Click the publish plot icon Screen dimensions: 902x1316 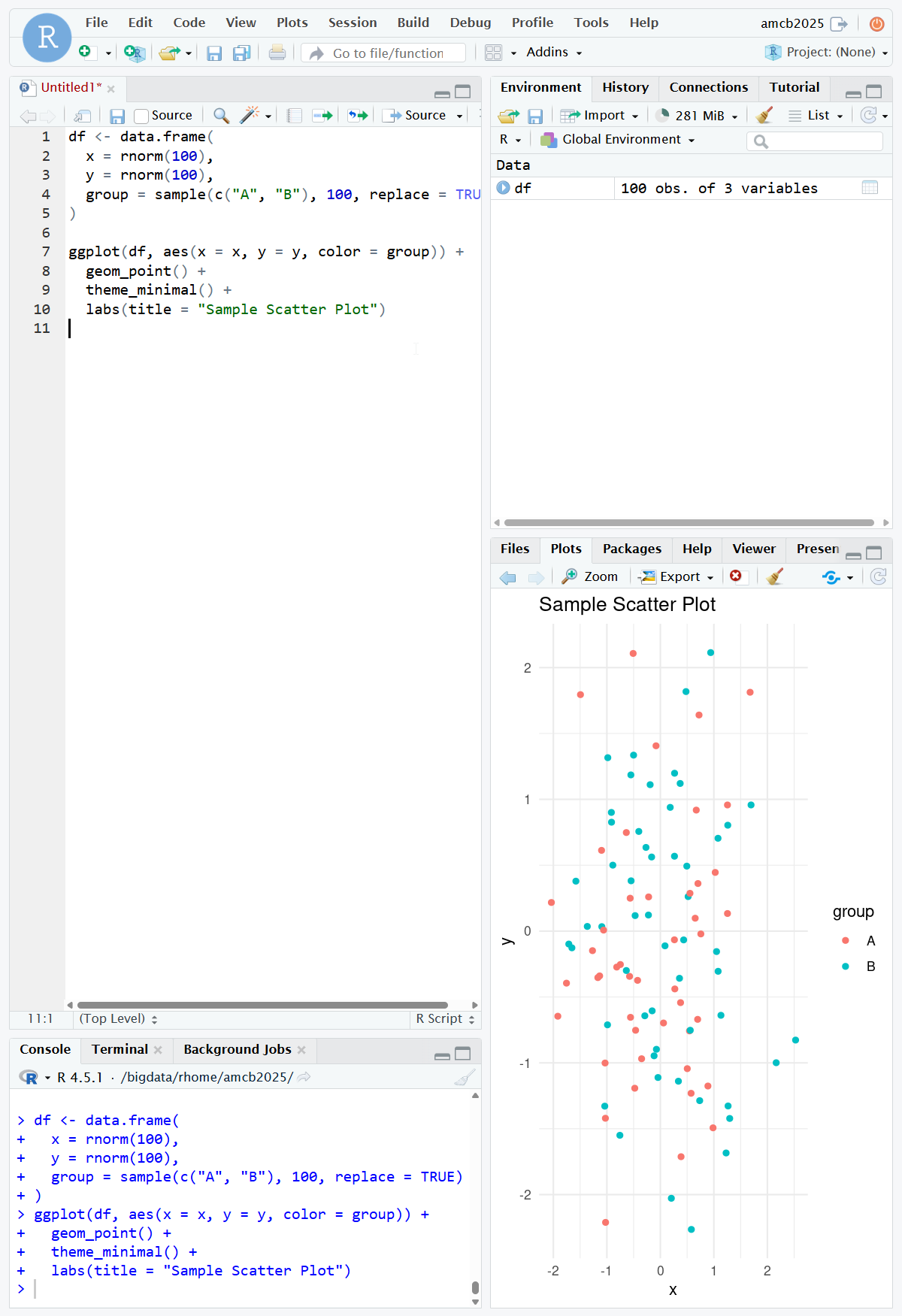coord(831,577)
